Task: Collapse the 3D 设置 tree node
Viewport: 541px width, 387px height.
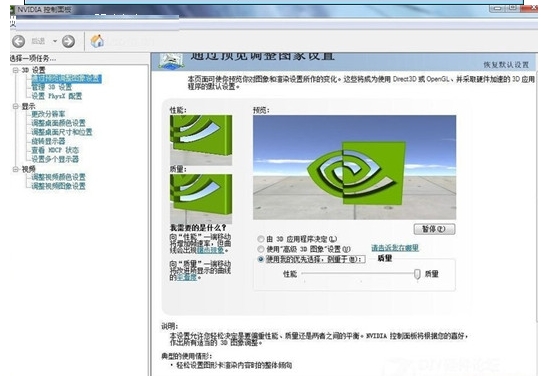Action: point(16,70)
